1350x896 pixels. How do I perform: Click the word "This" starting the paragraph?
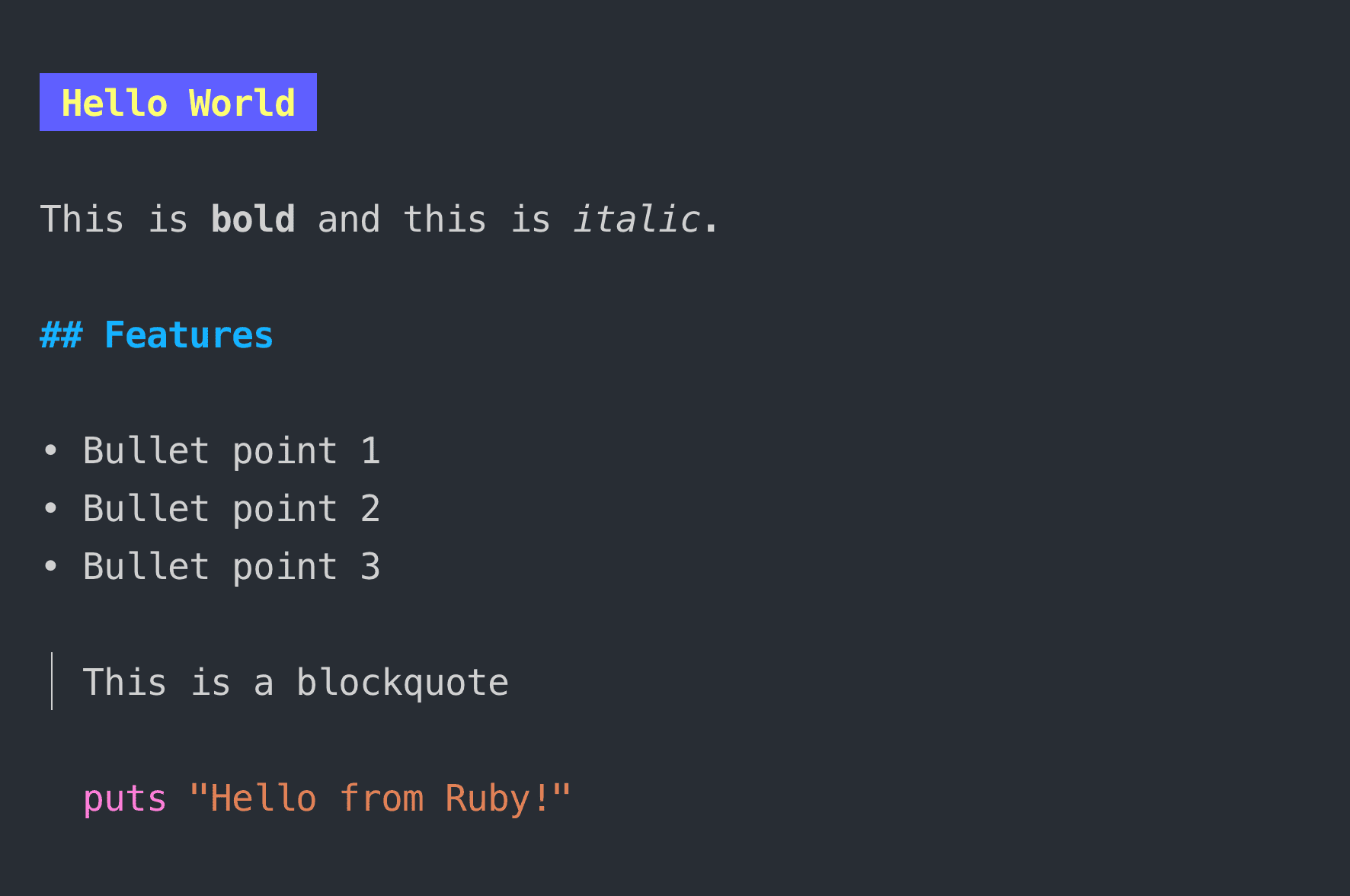point(82,219)
